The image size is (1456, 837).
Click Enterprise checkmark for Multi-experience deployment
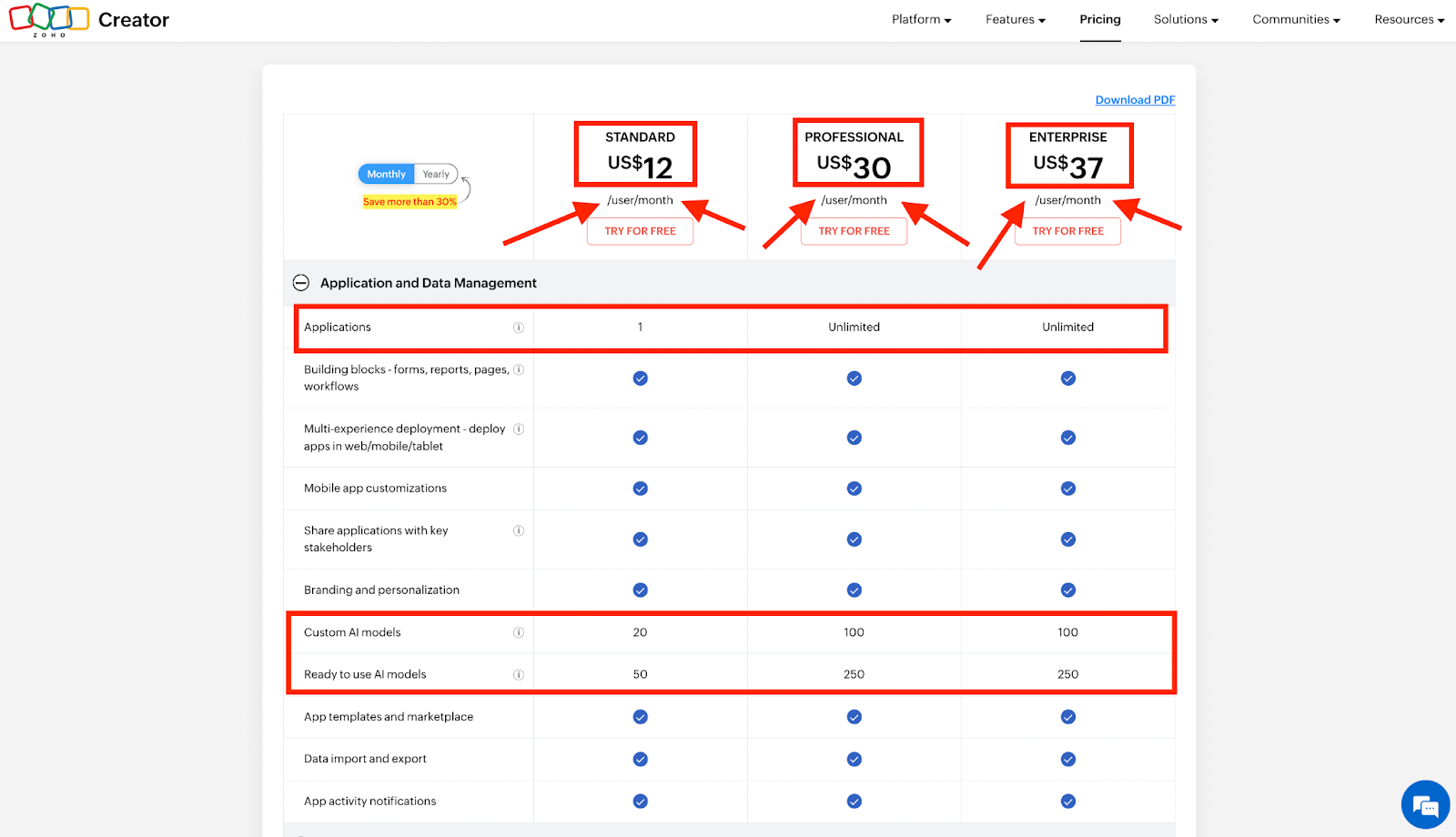(1068, 438)
